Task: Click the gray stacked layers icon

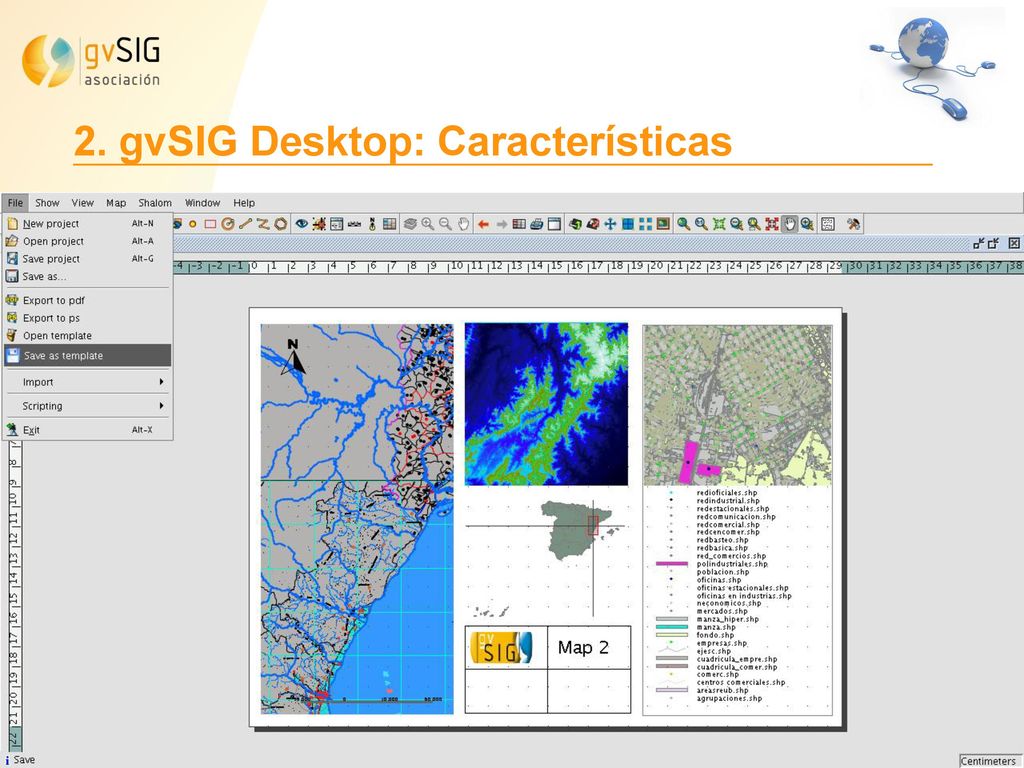Action: 410,224
